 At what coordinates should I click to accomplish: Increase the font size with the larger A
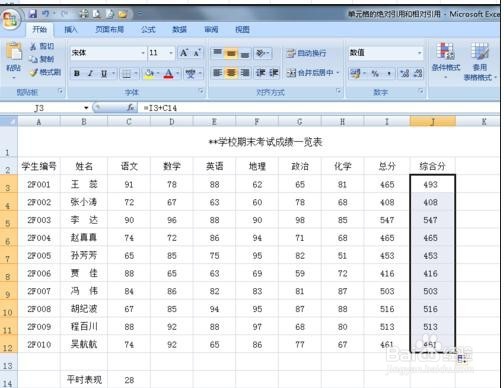(184, 53)
